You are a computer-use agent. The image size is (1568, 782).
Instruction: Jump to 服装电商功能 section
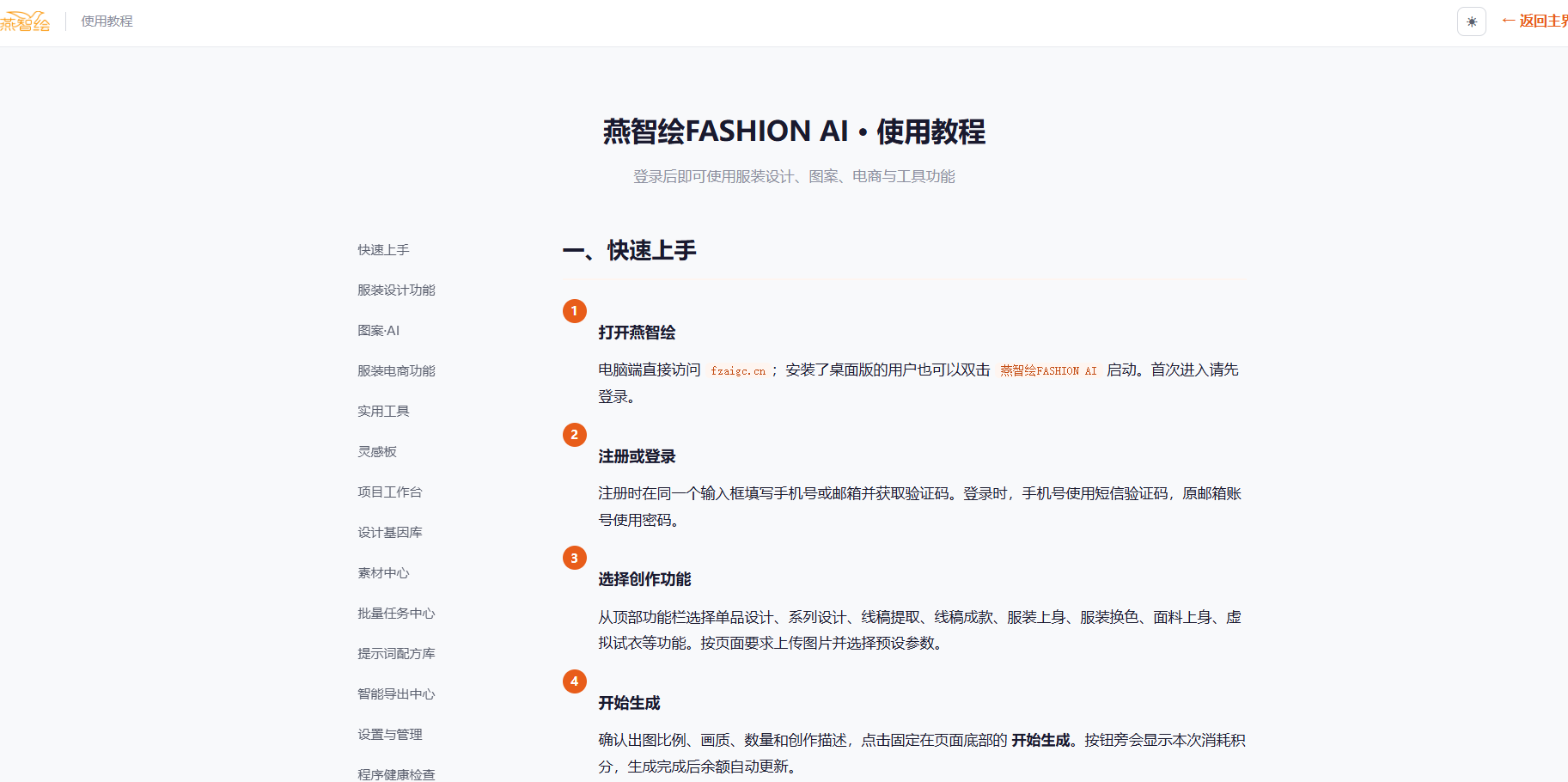(x=396, y=371)
